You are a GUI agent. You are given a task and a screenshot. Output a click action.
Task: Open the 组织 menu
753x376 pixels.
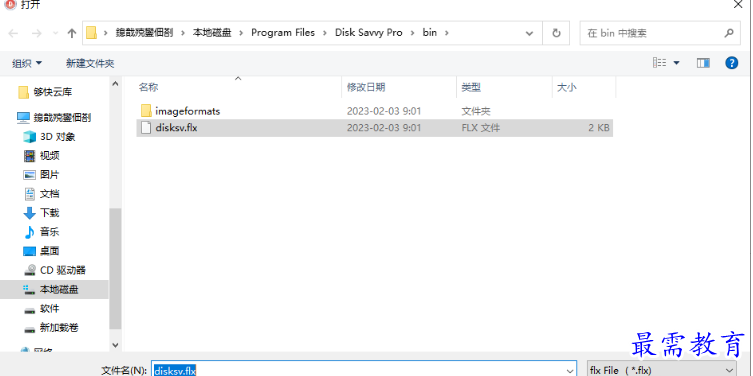[27, 63]
